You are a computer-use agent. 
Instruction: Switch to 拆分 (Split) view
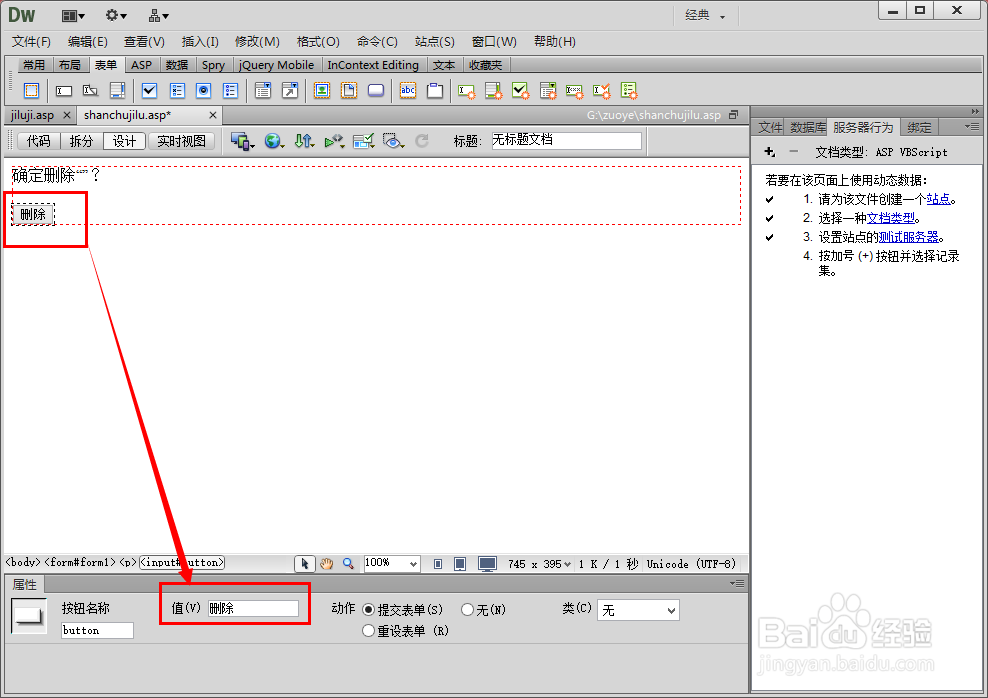tap(81, 141)
